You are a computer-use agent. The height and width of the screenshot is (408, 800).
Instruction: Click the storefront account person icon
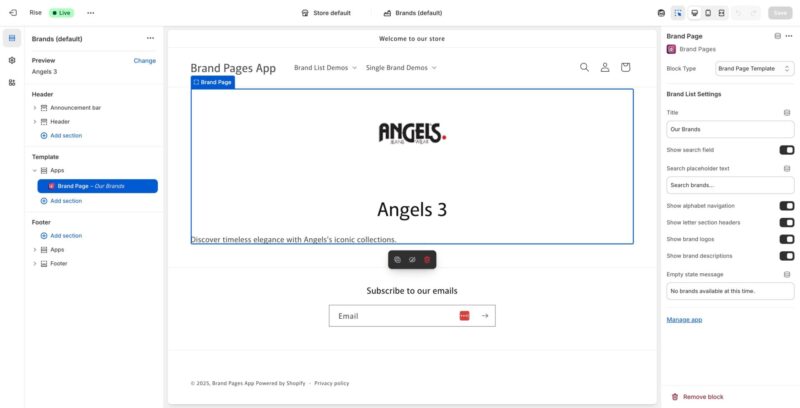605,67
